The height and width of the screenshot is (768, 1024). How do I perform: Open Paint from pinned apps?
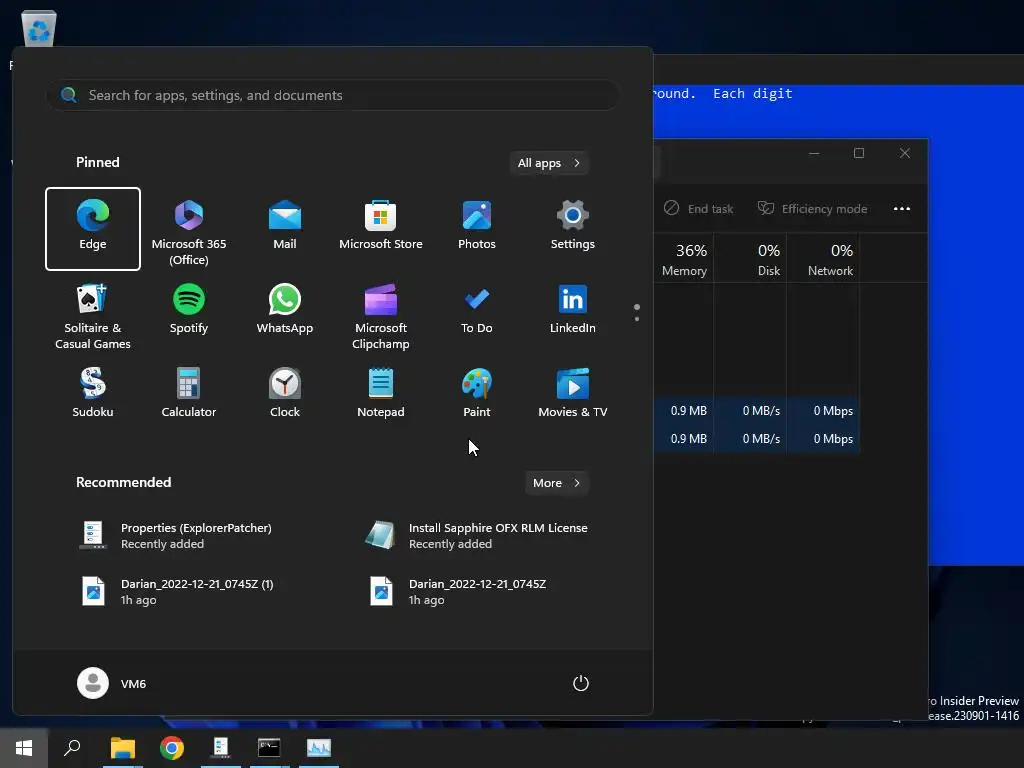pyautogui.click(x=477, y=393)
